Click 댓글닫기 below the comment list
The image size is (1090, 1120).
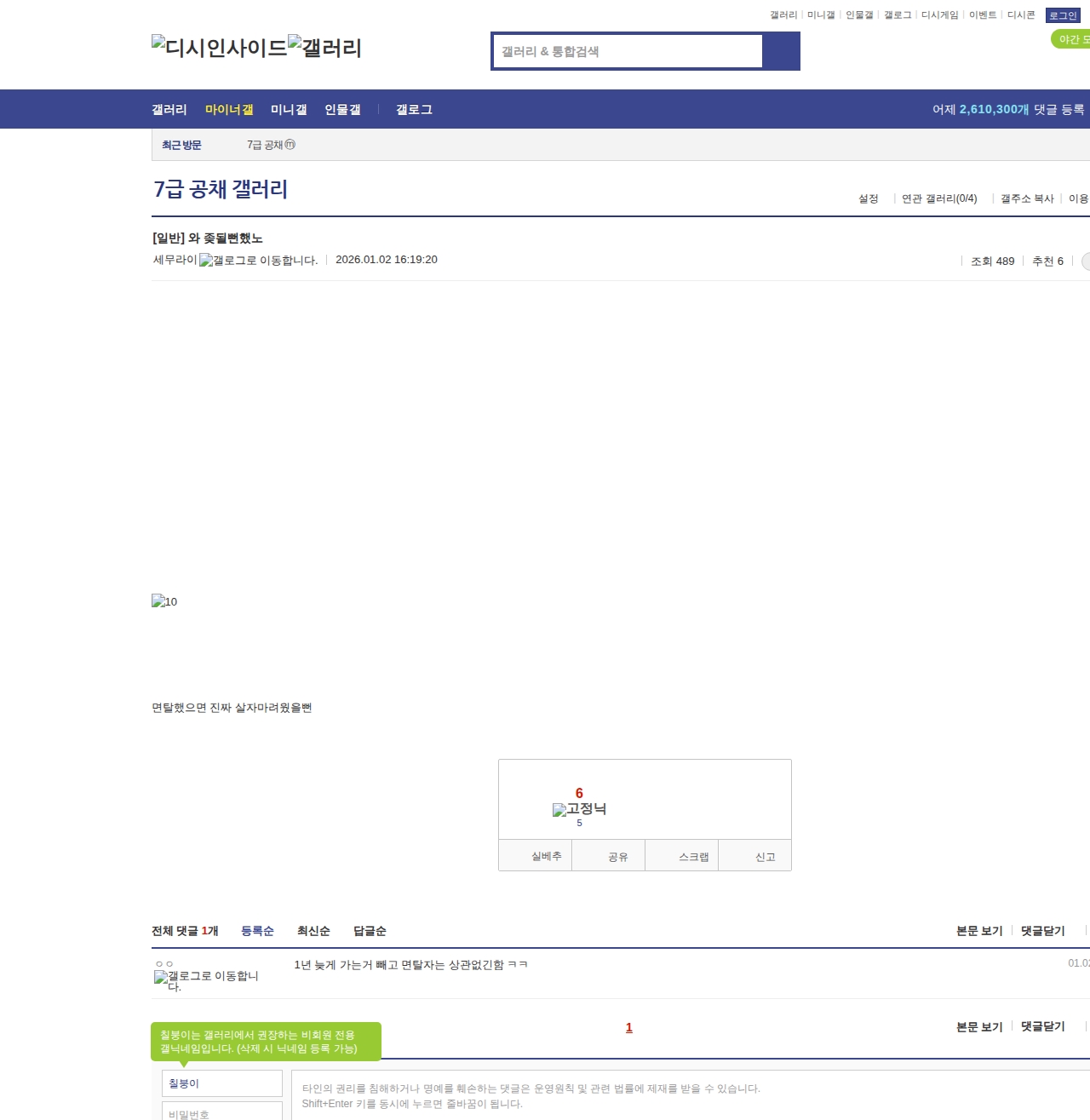[1043, 1027]
